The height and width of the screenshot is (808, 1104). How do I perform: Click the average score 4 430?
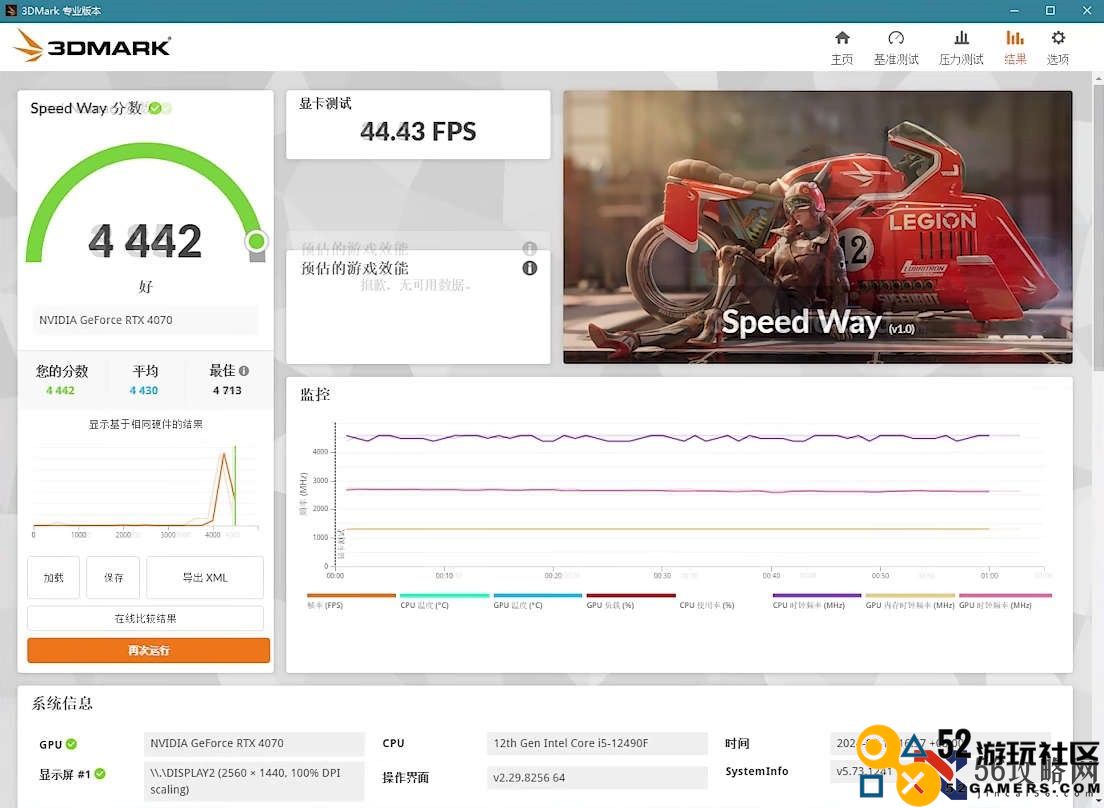click(144, 390)
